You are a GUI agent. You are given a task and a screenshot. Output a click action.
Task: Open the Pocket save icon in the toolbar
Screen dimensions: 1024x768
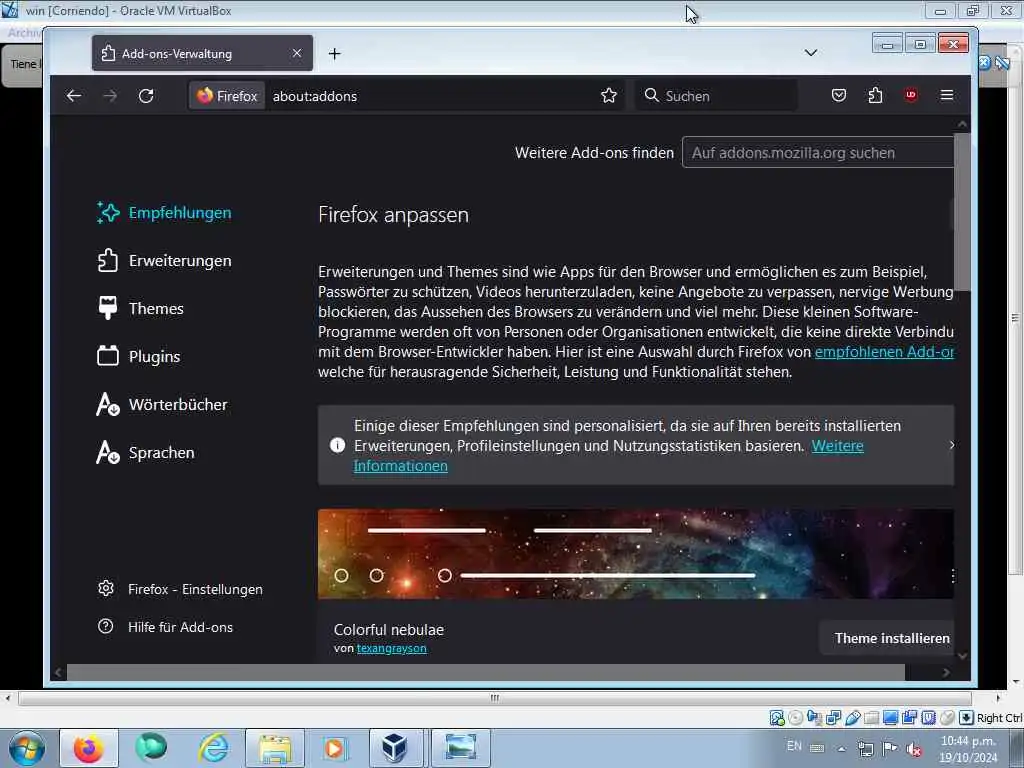tap(839, 96)
